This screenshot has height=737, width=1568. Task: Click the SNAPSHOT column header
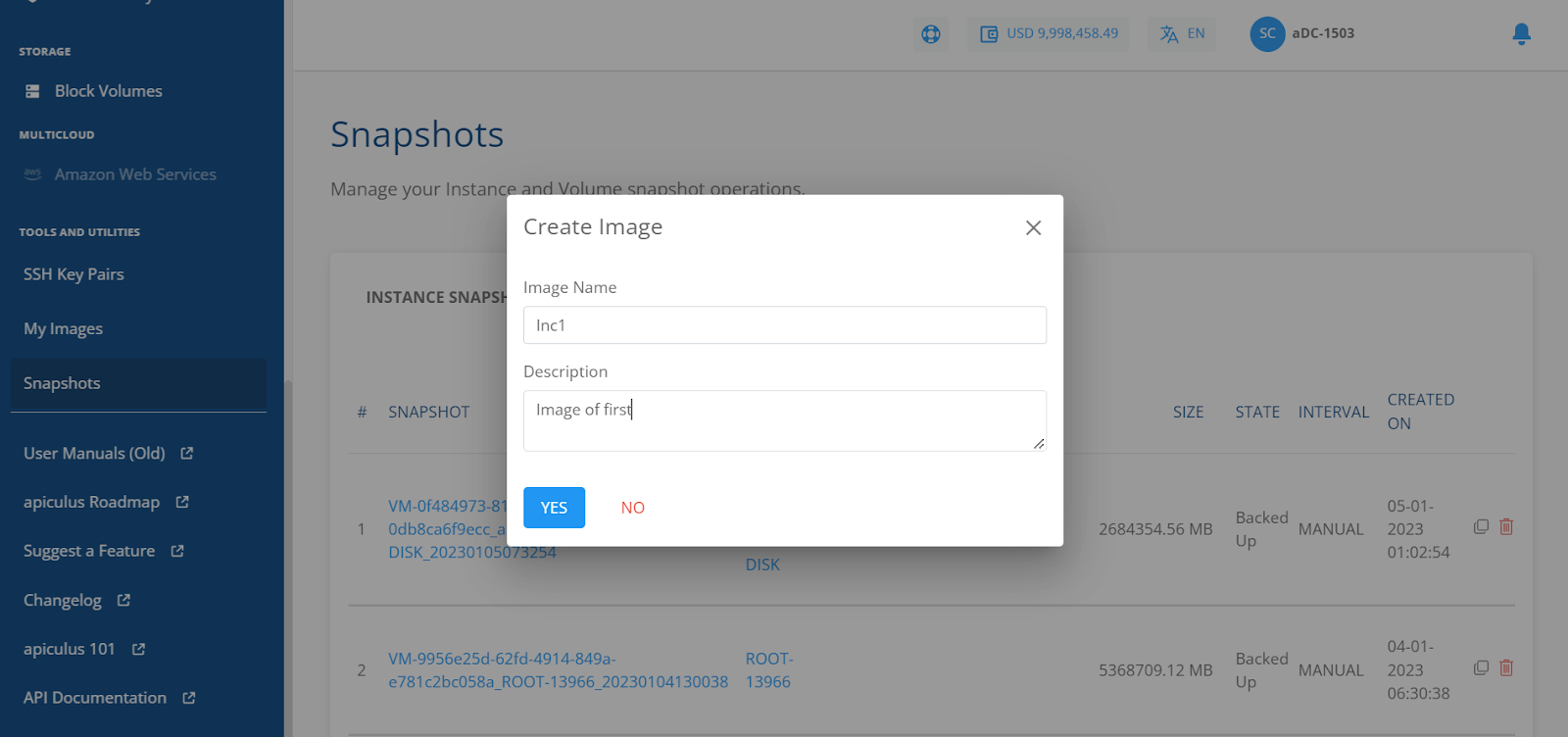428,413
